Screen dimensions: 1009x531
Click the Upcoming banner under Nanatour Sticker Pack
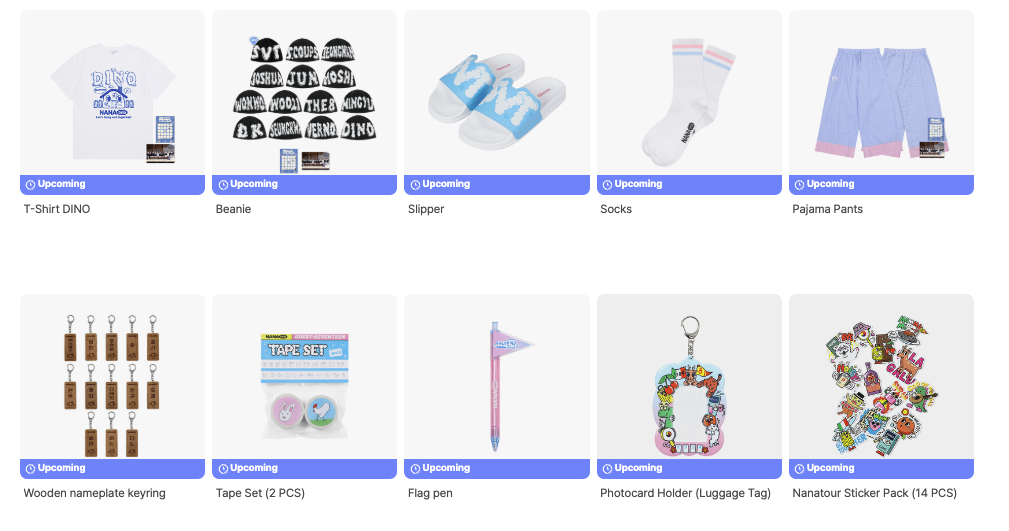click(881, 469)
